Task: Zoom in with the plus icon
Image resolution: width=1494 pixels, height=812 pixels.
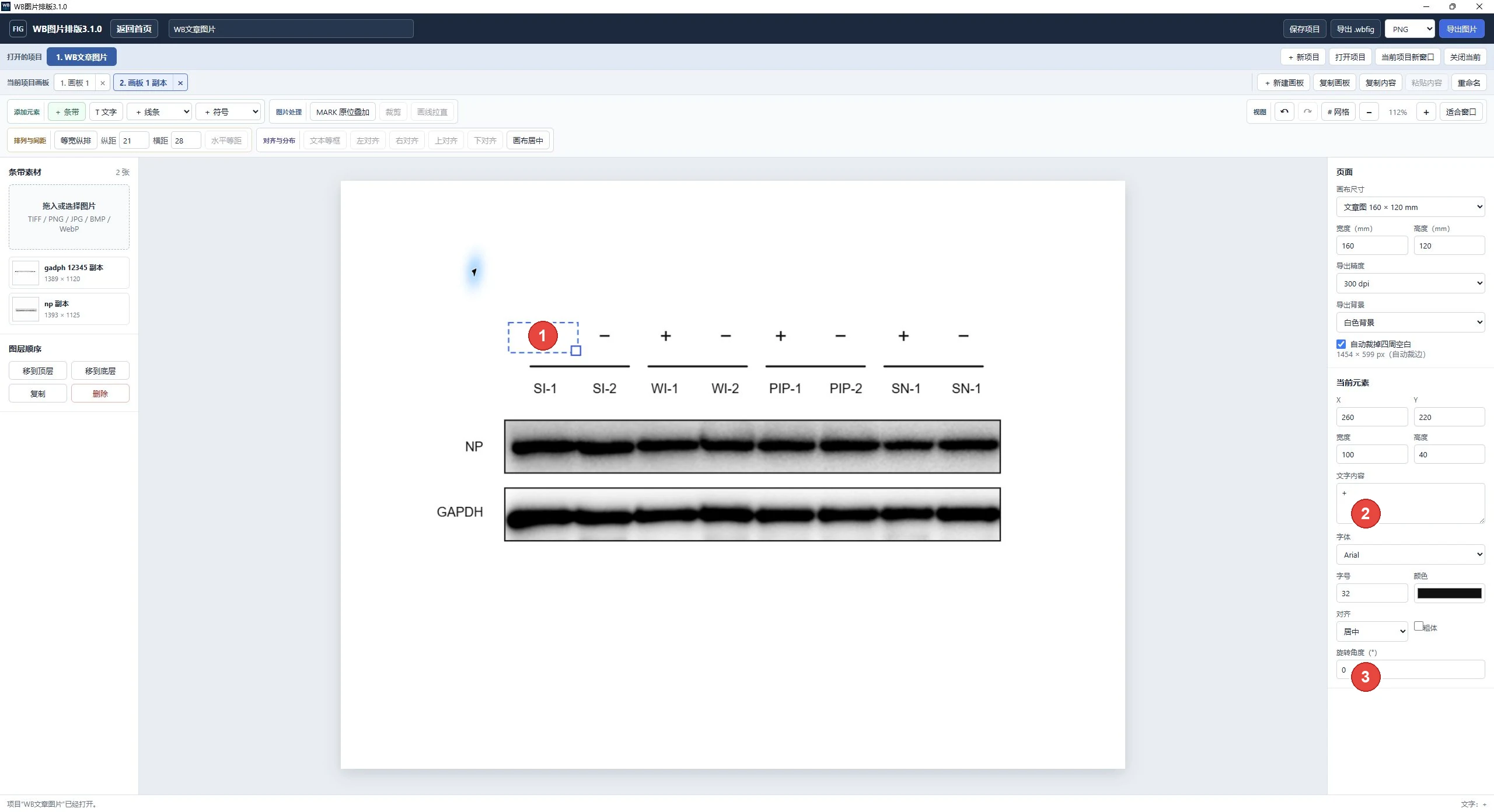Action: click(1426, 112)
